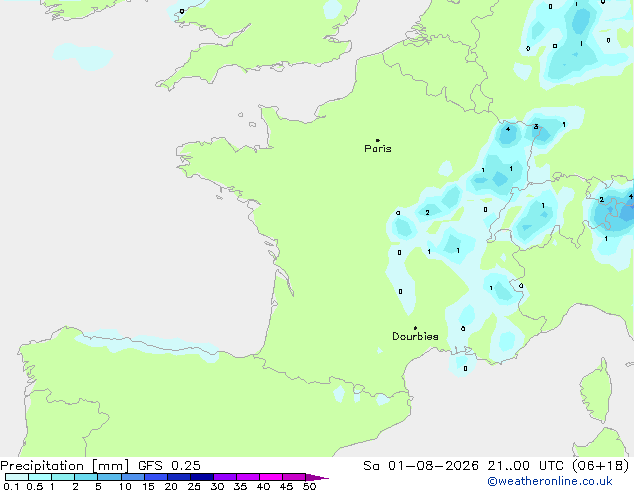The image size is (634, 490).
Task: Click the forecast date '01-08-2026'
Action: coord(433,466)
